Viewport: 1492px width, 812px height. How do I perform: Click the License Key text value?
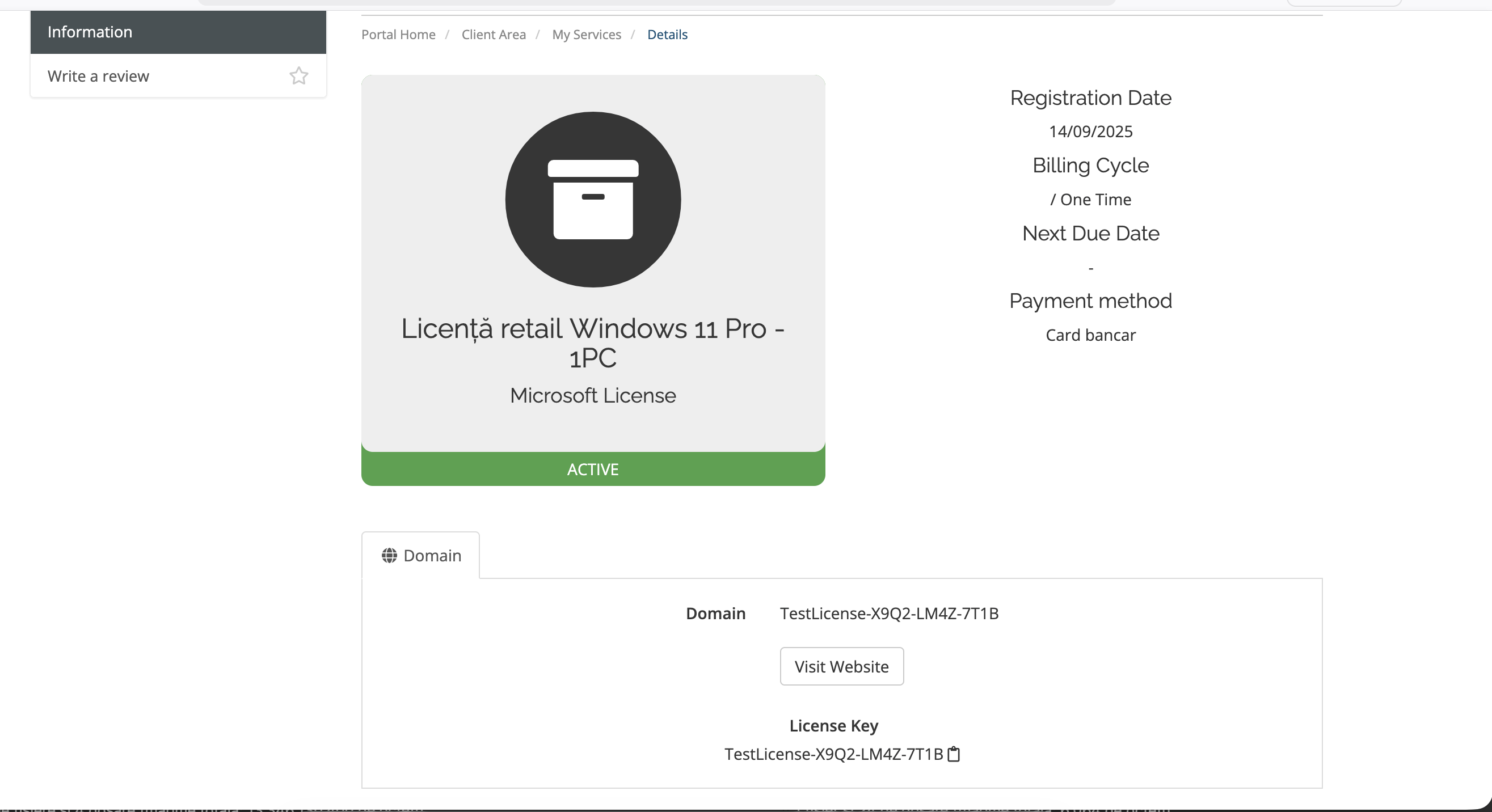(x=833, y=754)
